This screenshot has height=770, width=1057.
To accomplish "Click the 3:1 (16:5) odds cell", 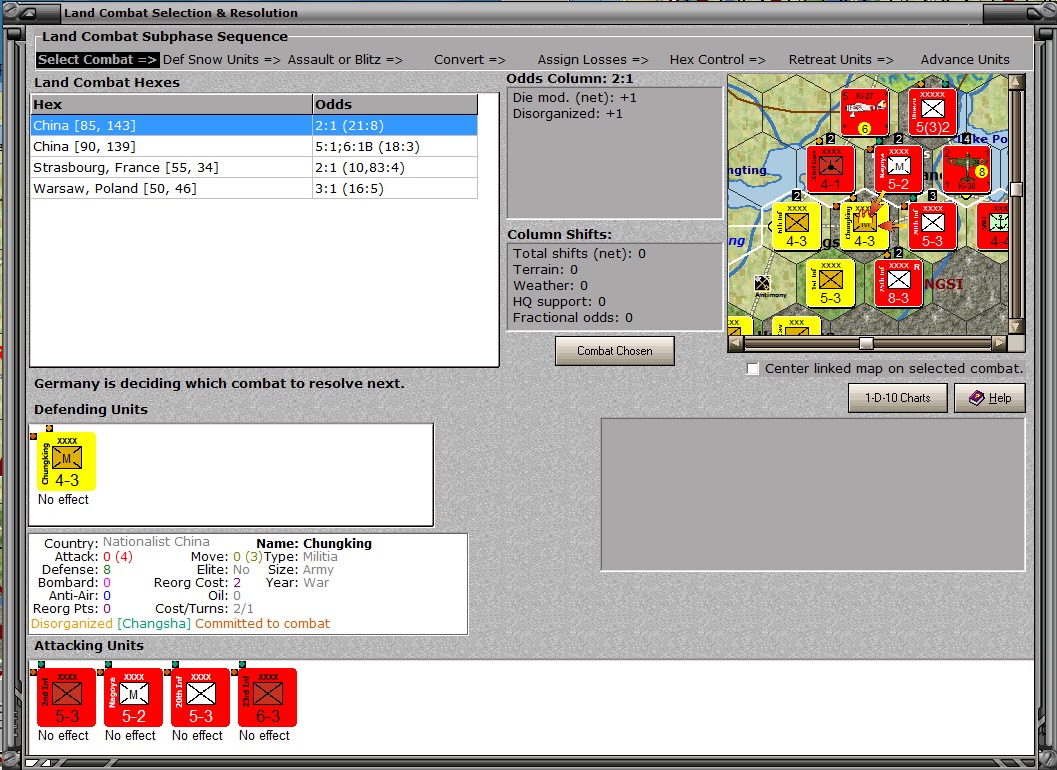I will (x=395, y=189).
